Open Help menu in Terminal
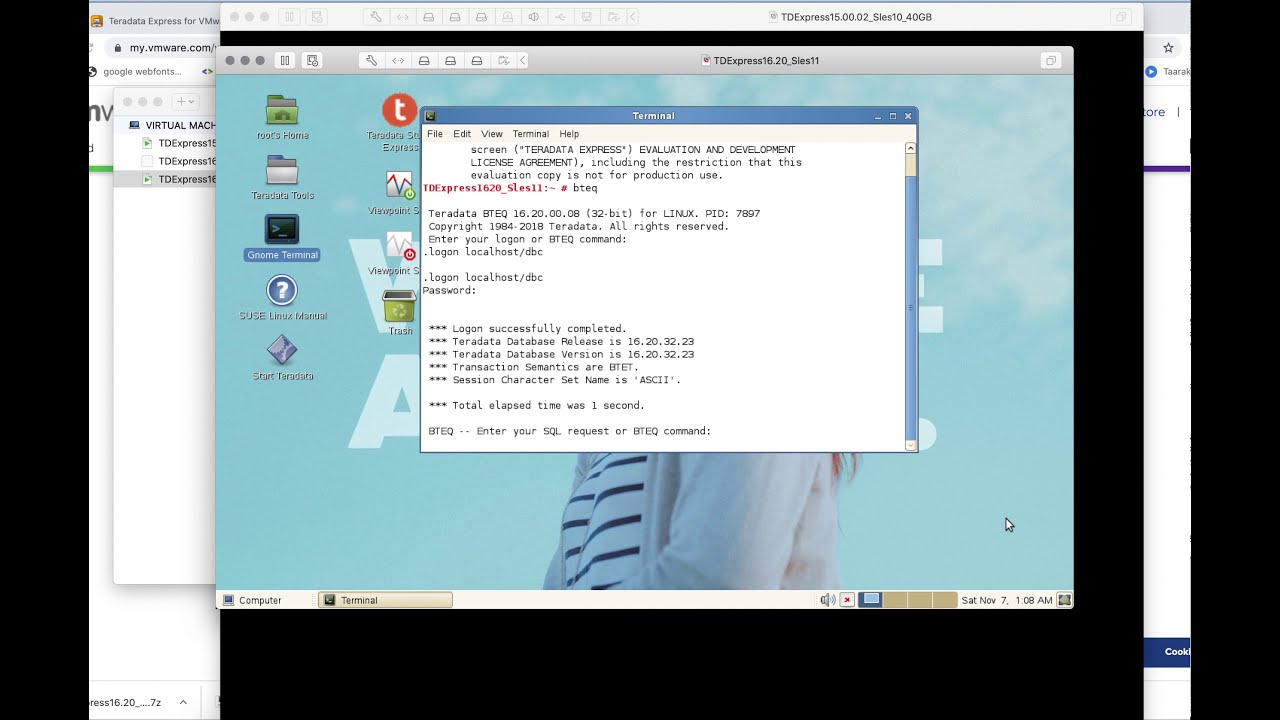Screen dimensions: 1280x720 click(569, 134)
